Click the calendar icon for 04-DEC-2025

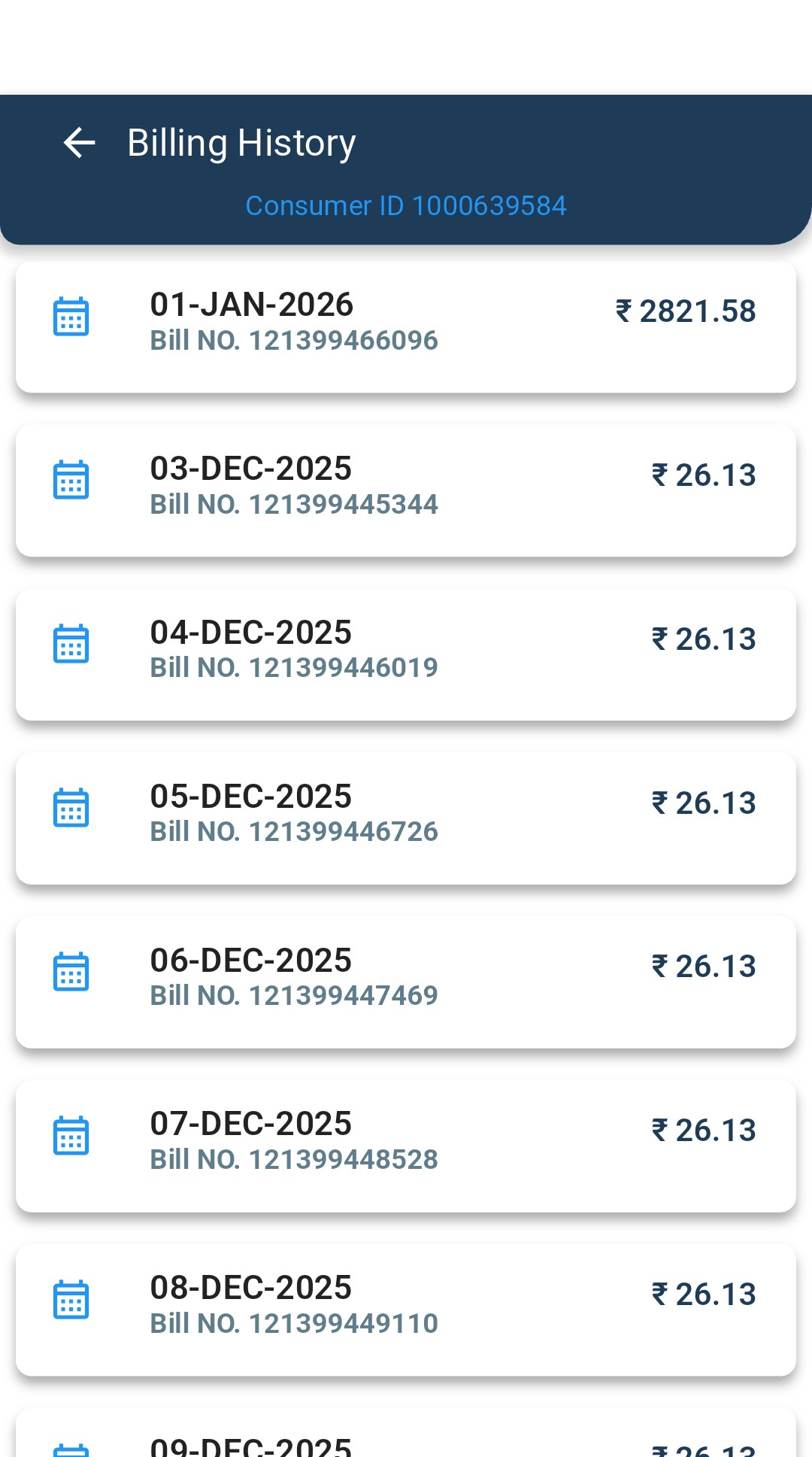[71, 644]
